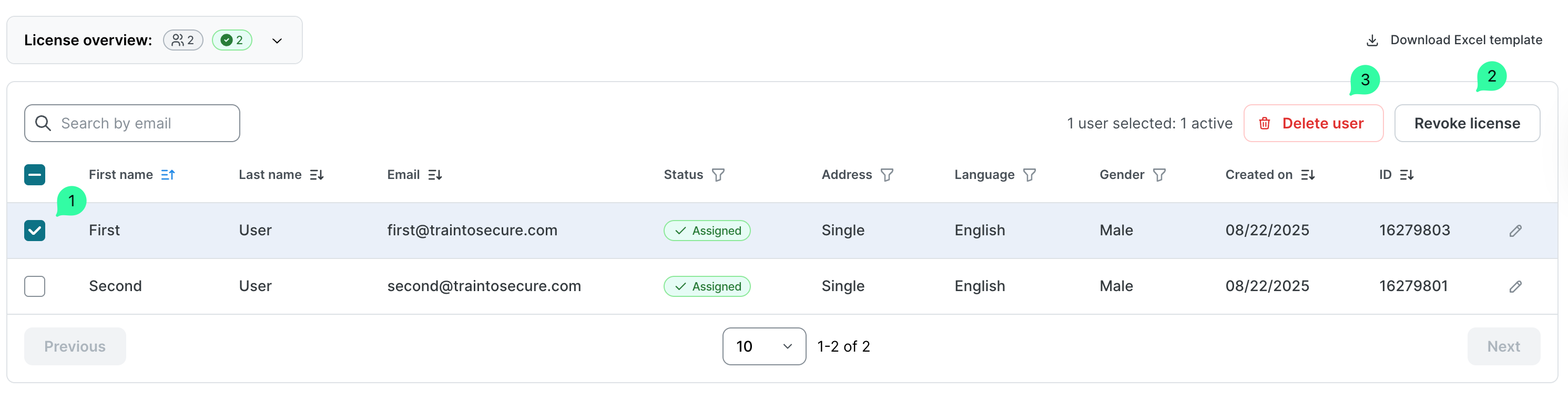Sort the Last name column
The image size is (1568, 399).
[317, 175]
